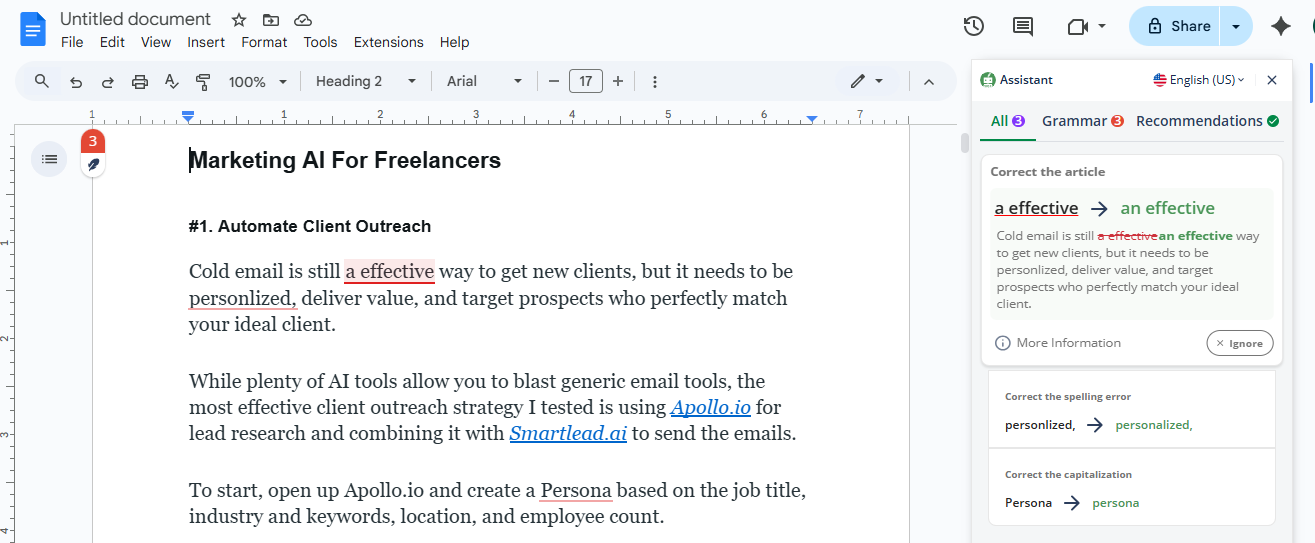
Task: Open the comments icon in header
Action: 1022,27
